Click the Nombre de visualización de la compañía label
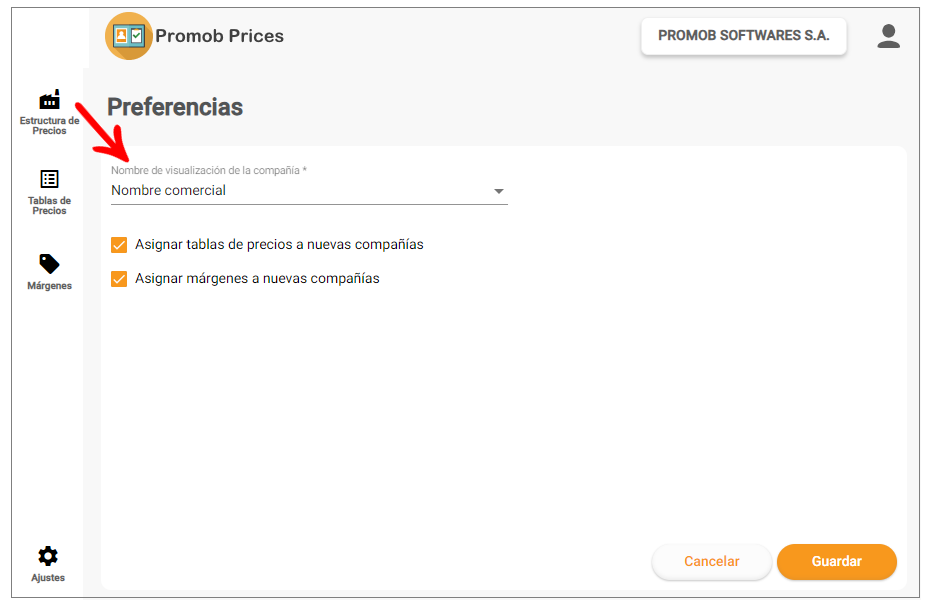The height and width of the screenshot is (612, 927). [209, 170]
